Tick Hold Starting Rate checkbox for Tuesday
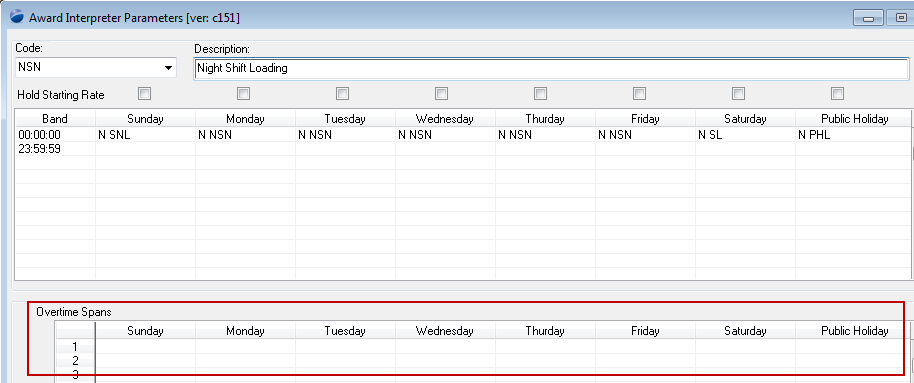This screenshot has height=383, width=914. pos(343,93)
